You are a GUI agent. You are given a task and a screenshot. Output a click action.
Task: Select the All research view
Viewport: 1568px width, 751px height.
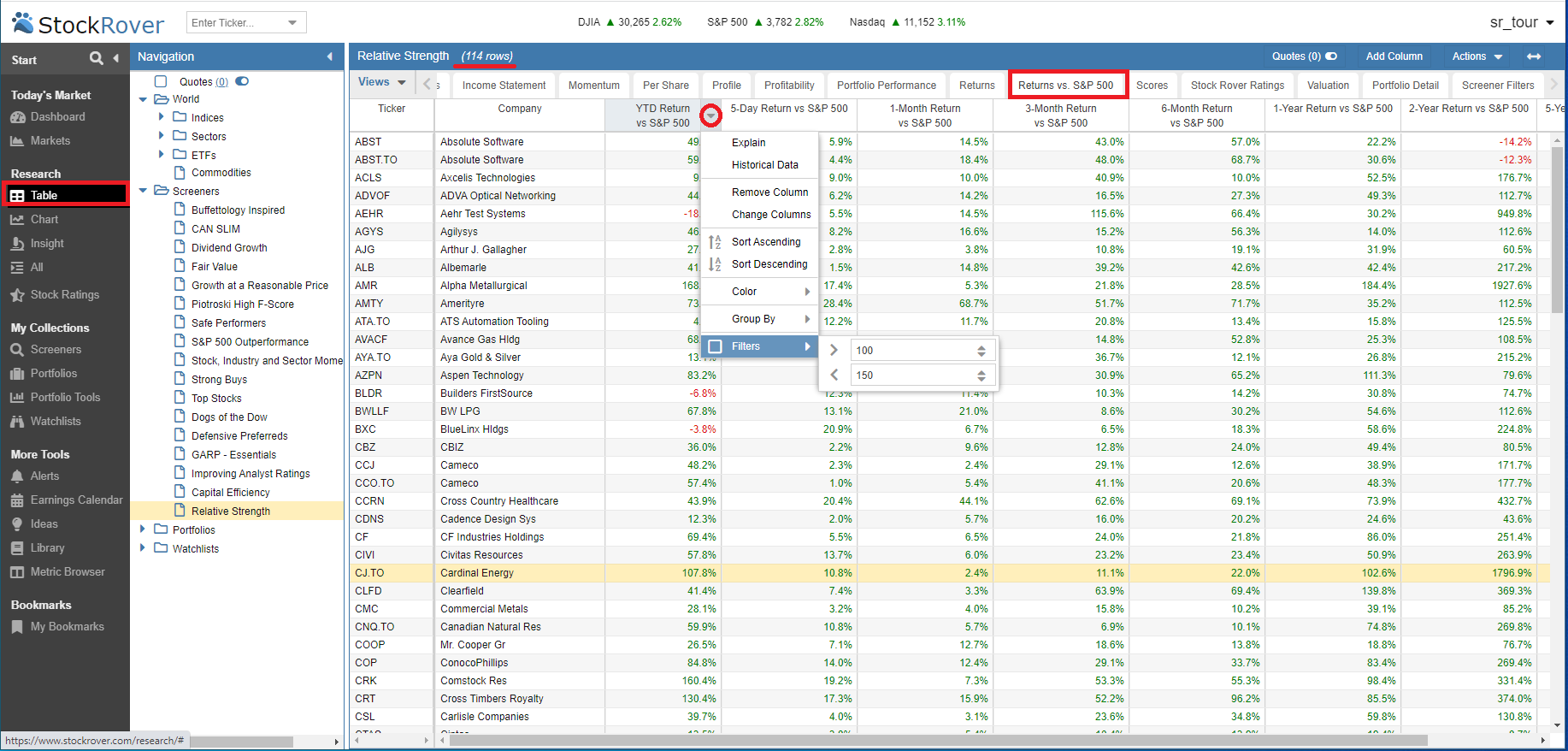(x=37, y=267)
